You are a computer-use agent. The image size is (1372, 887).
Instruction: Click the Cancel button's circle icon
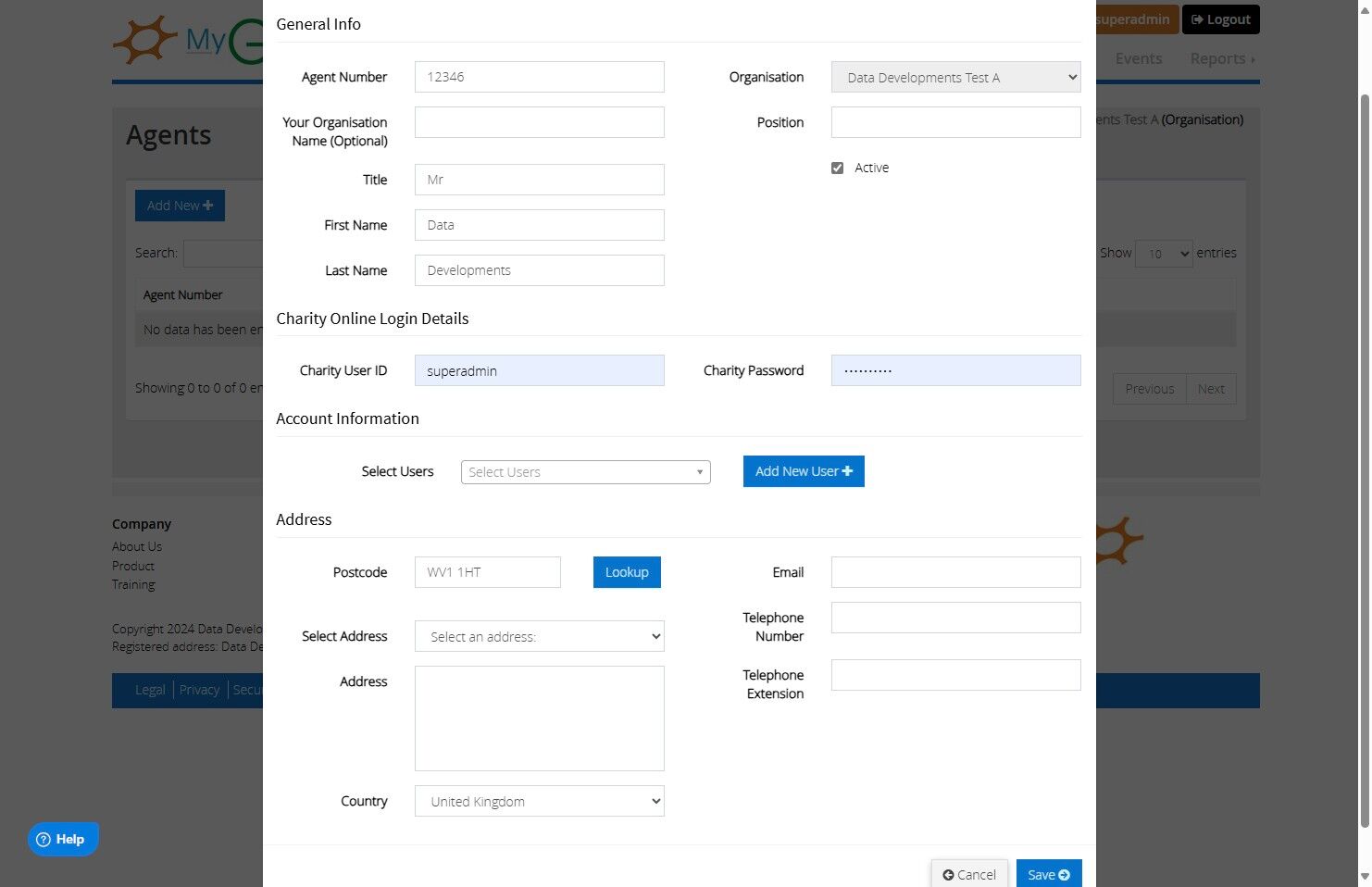[948, 875]
